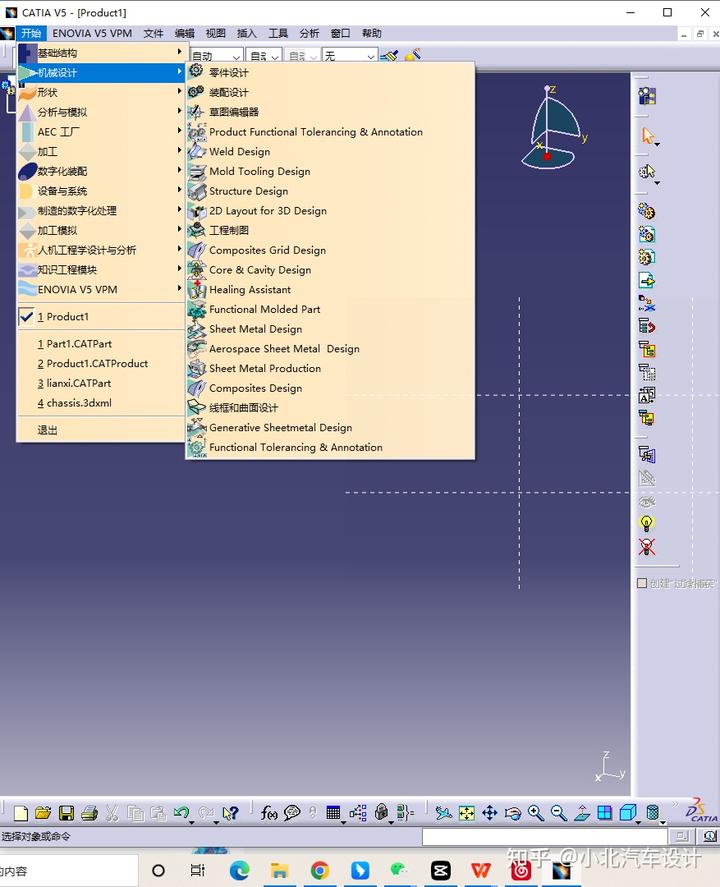Open the 文件 menu
Screen dimensions: 720x887
click(x=153, y=33)
